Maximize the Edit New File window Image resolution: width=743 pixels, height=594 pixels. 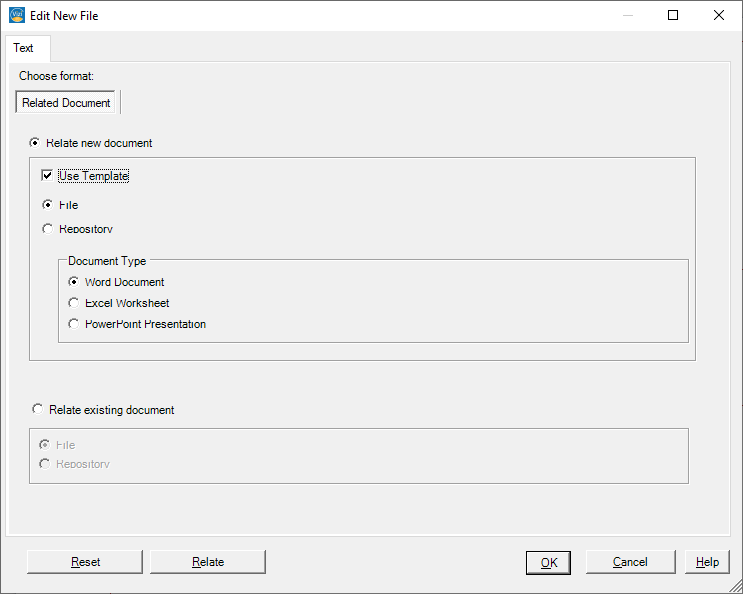(673, 15)
